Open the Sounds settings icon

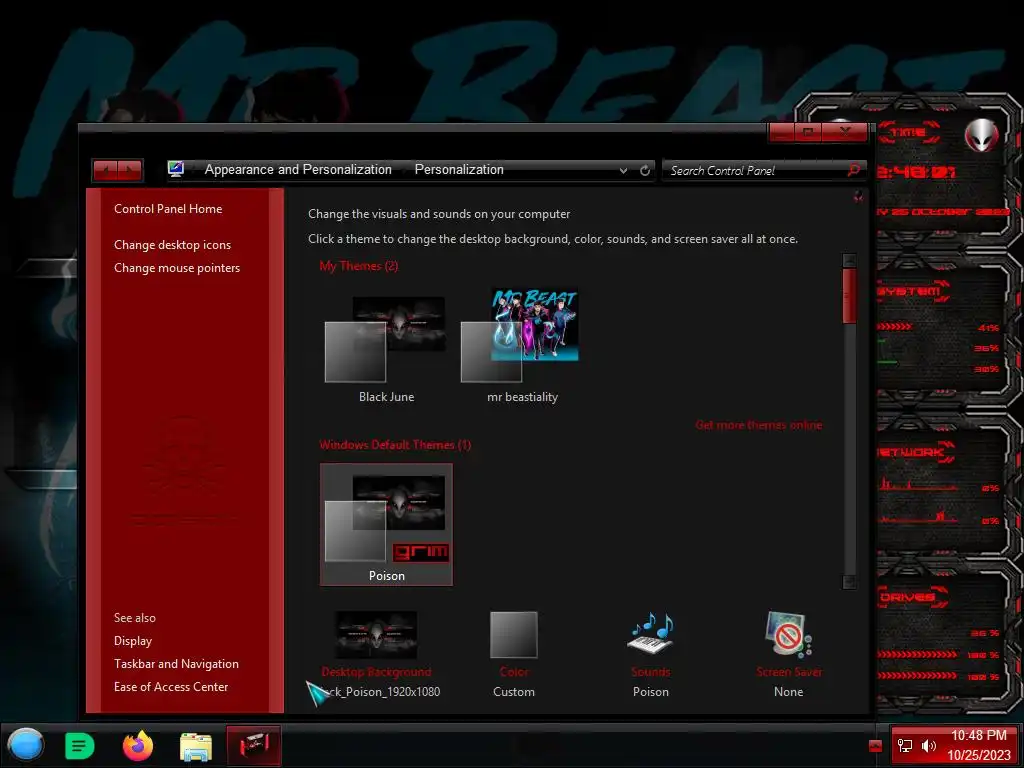point(650,634)
